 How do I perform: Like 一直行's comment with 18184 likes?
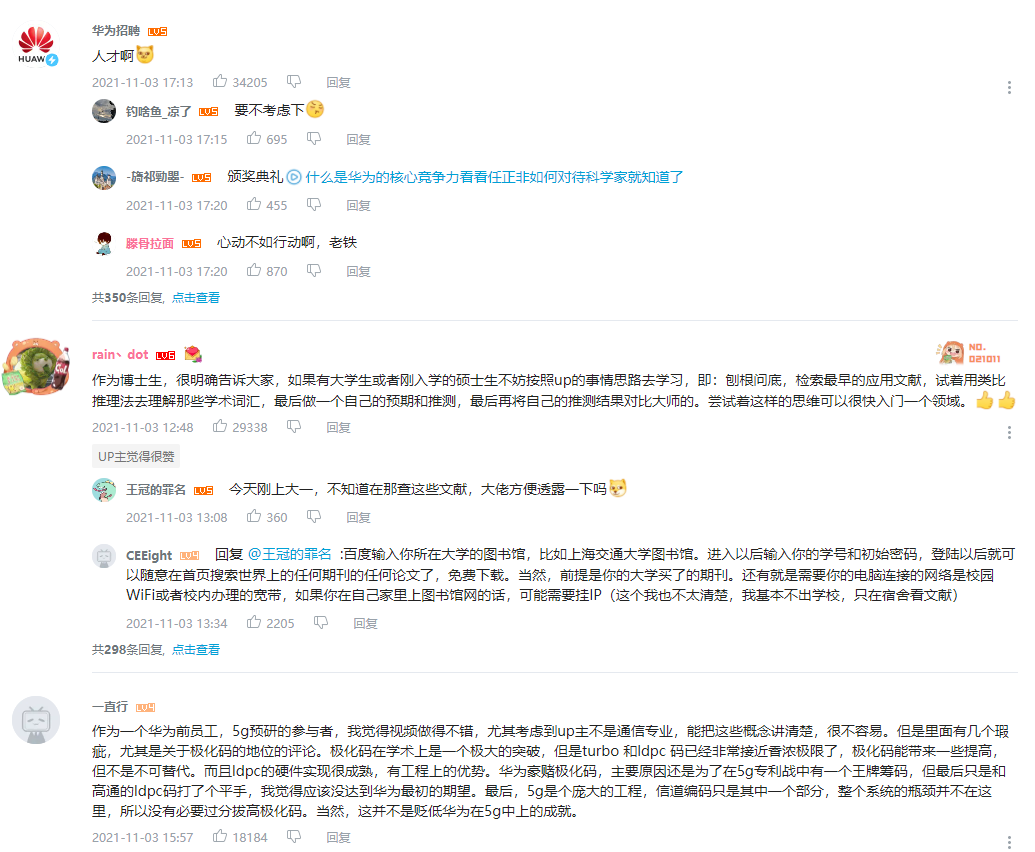[220, 836]
